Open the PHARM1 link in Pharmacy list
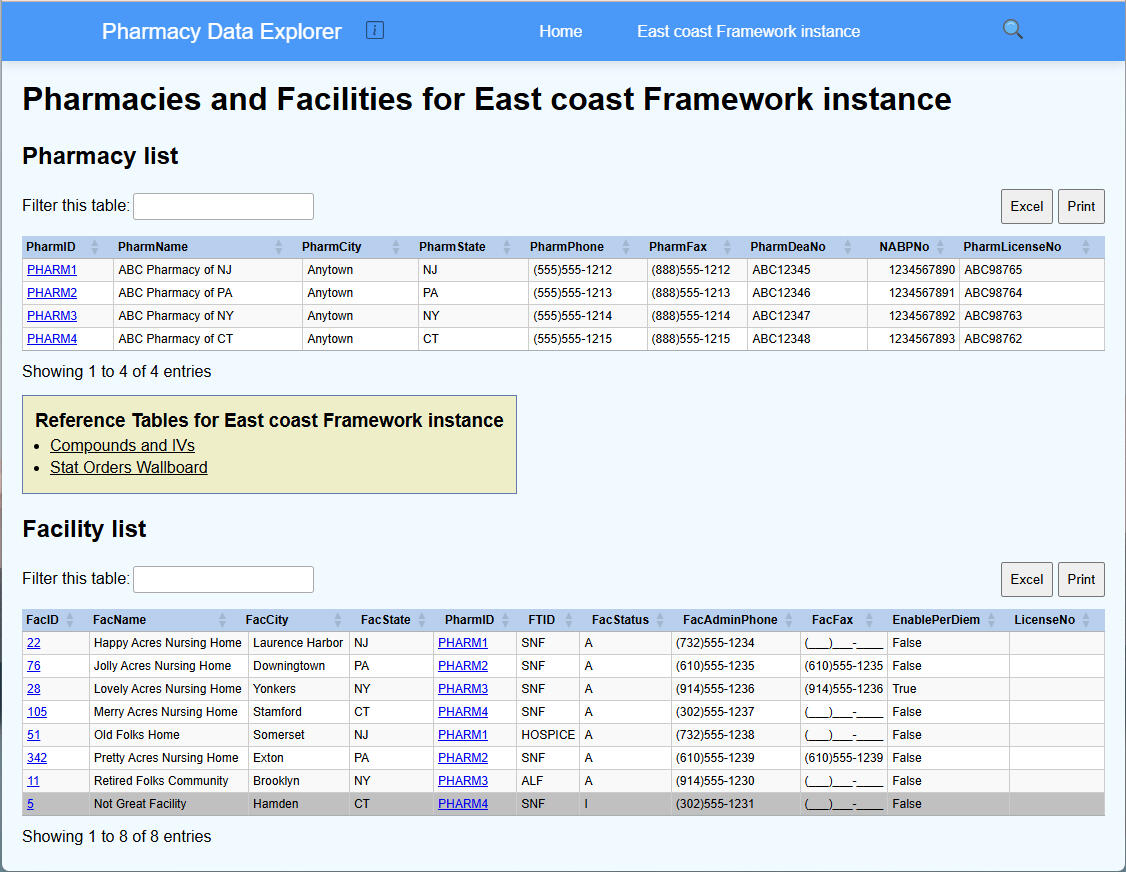The width and height of the screenshot is (1126, 872). pyautogui.click(x=52, y=270)
